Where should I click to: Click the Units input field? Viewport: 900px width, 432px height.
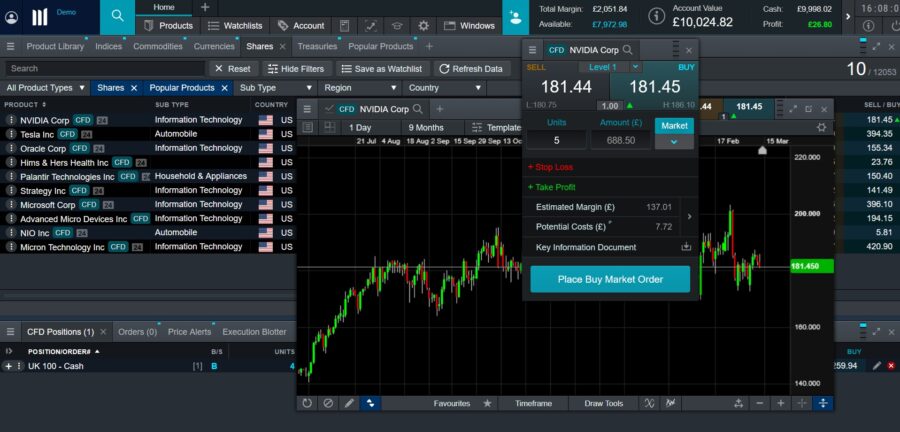557,140
